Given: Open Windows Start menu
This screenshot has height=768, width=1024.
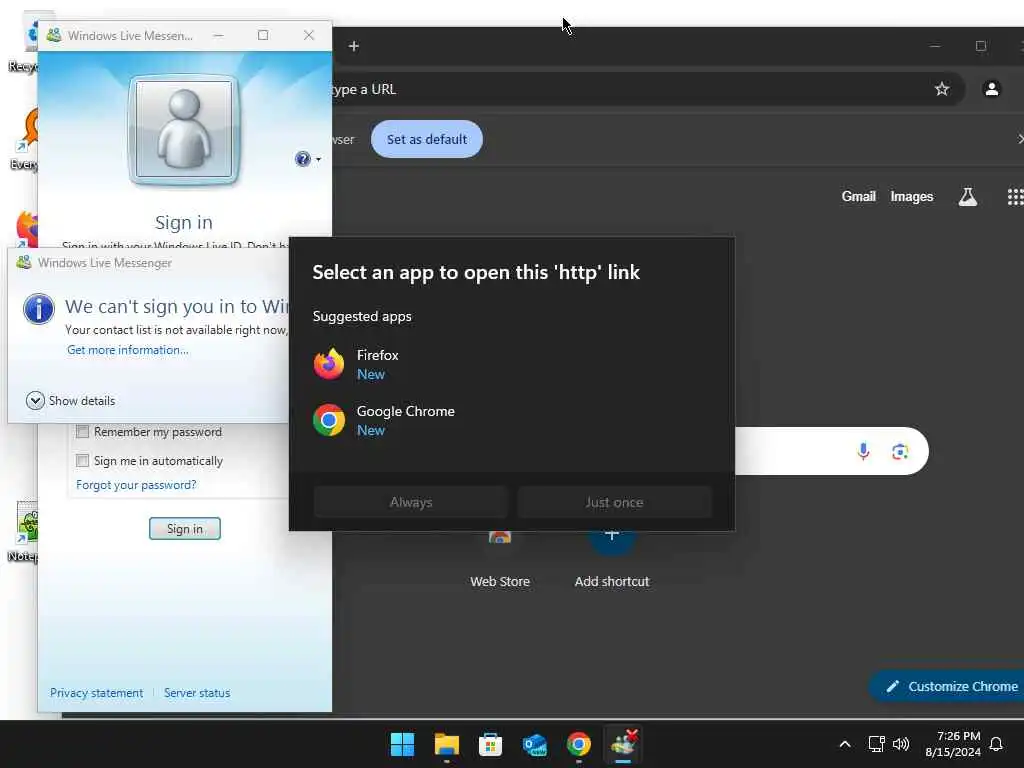Looking at the screenshot, I should (402, 744).
